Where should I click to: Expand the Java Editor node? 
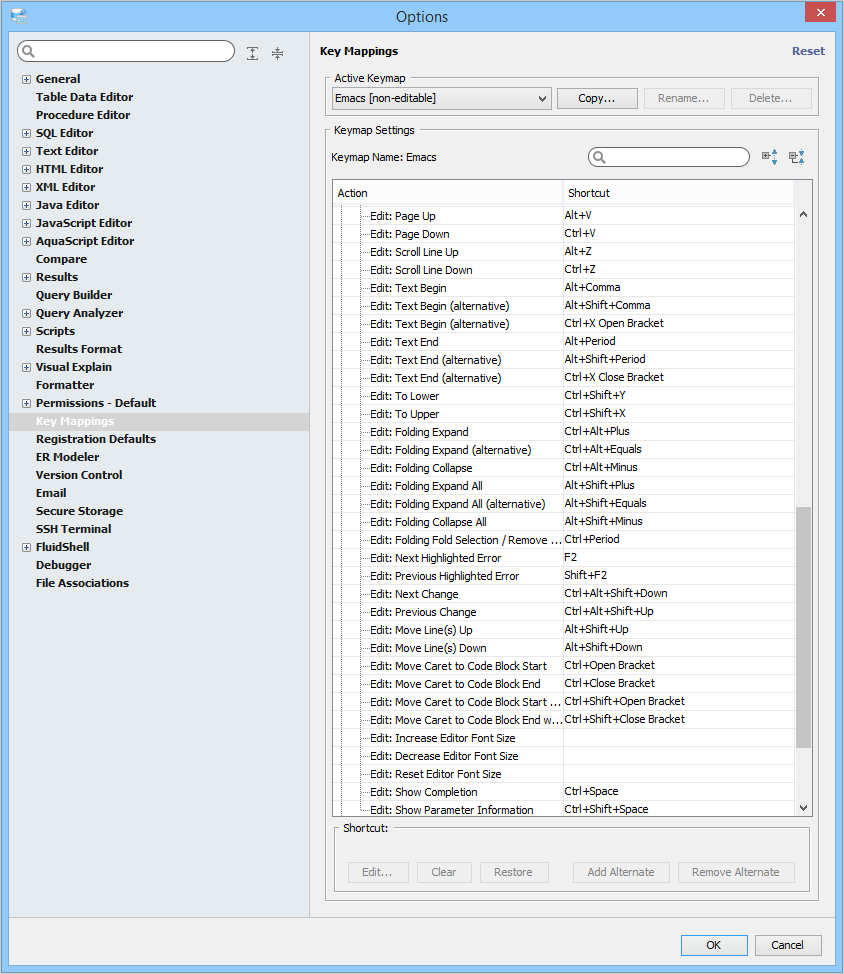point(26,206)
